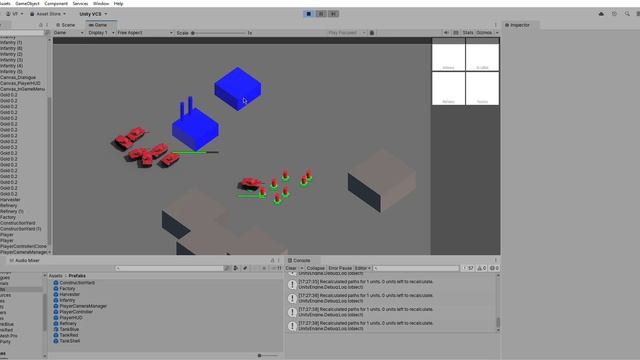Open the VT account dropdown

click(15, 14)
